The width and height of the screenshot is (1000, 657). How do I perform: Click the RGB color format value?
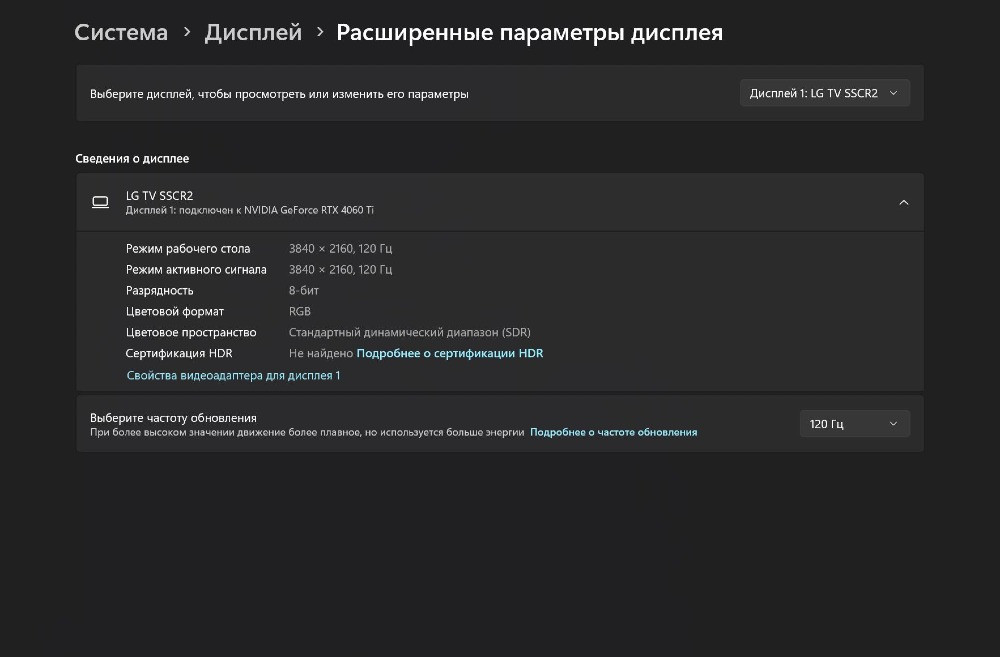tap(300, 311)
